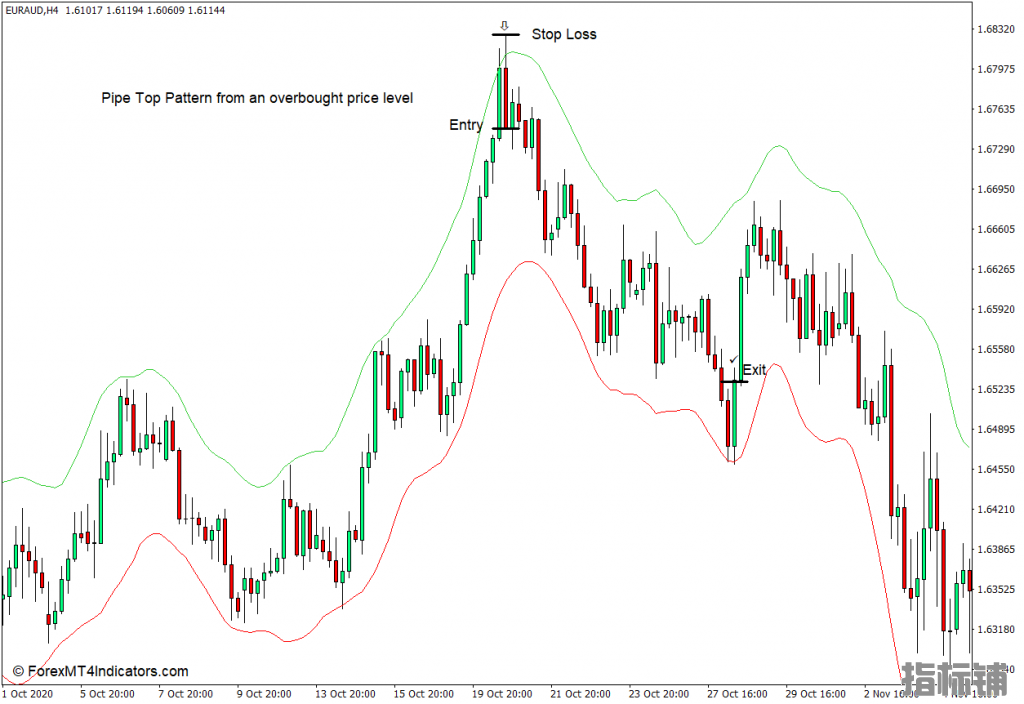
Task: Click the 1.63180 price axis label
Action: [x=996, y=630]
